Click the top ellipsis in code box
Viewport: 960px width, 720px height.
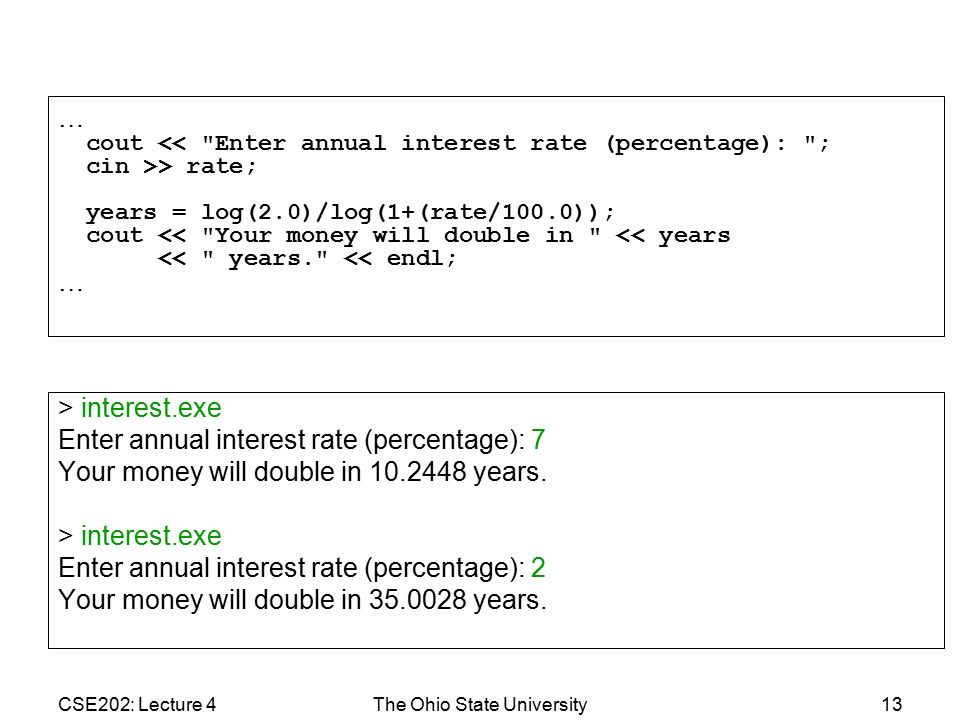(70, 126)
